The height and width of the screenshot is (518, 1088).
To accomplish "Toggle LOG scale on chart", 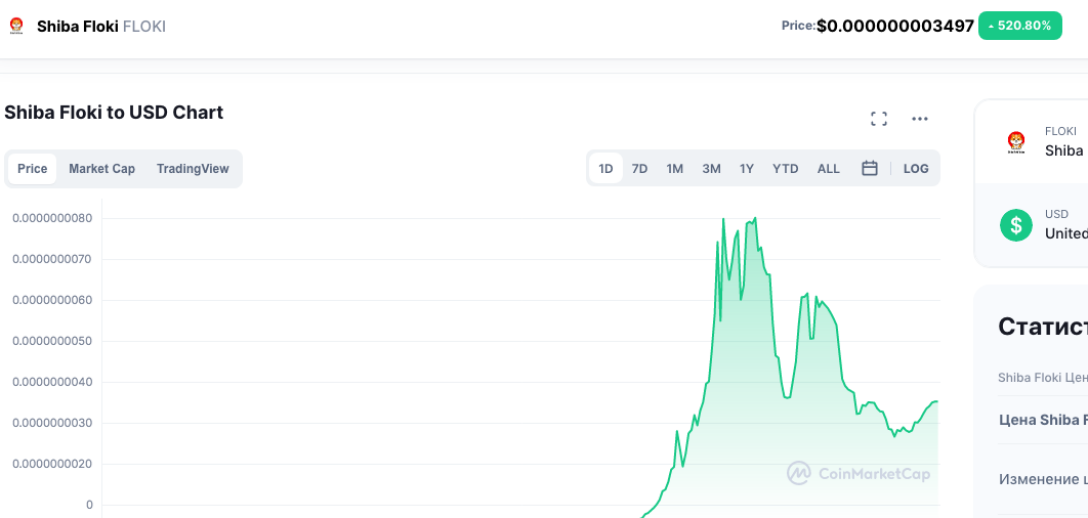I will 916,168.
